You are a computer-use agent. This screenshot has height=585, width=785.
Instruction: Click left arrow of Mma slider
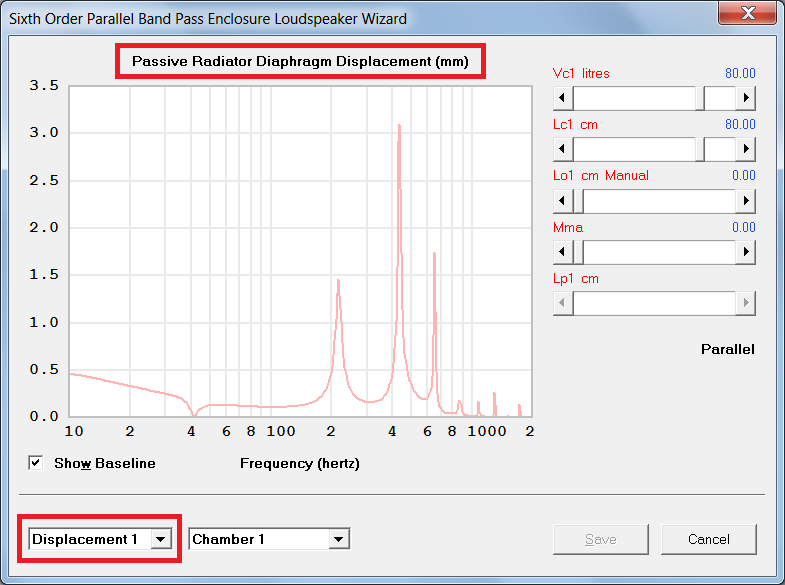coord(563,252)
